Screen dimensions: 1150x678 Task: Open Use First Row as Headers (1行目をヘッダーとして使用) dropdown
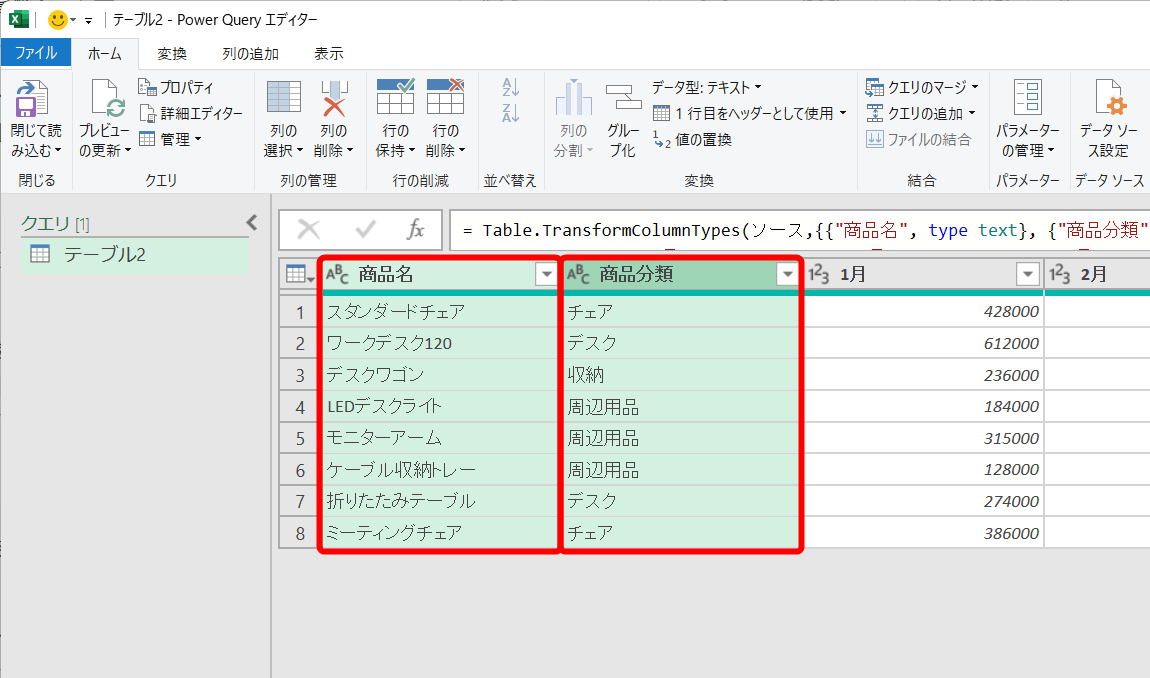pyautogui.click(x=750, y=113)
